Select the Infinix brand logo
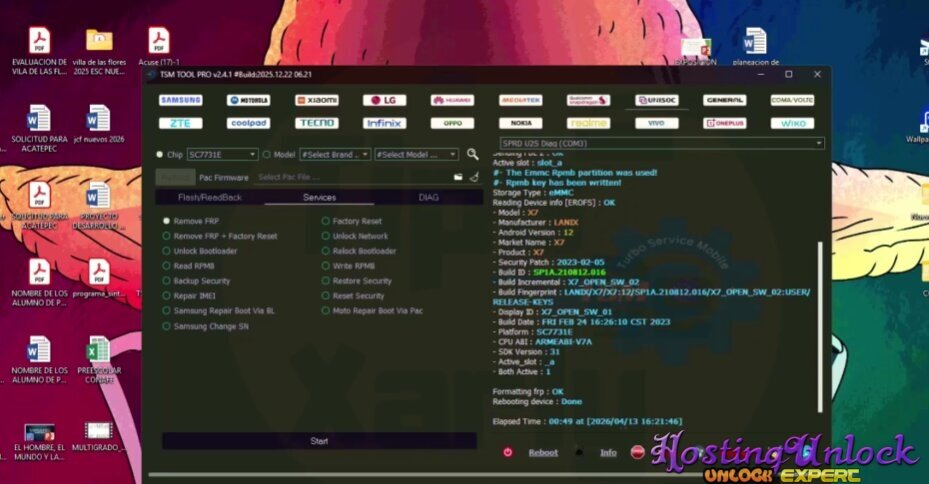Viewport: 929px width, 484px height. tap(385, 123)
